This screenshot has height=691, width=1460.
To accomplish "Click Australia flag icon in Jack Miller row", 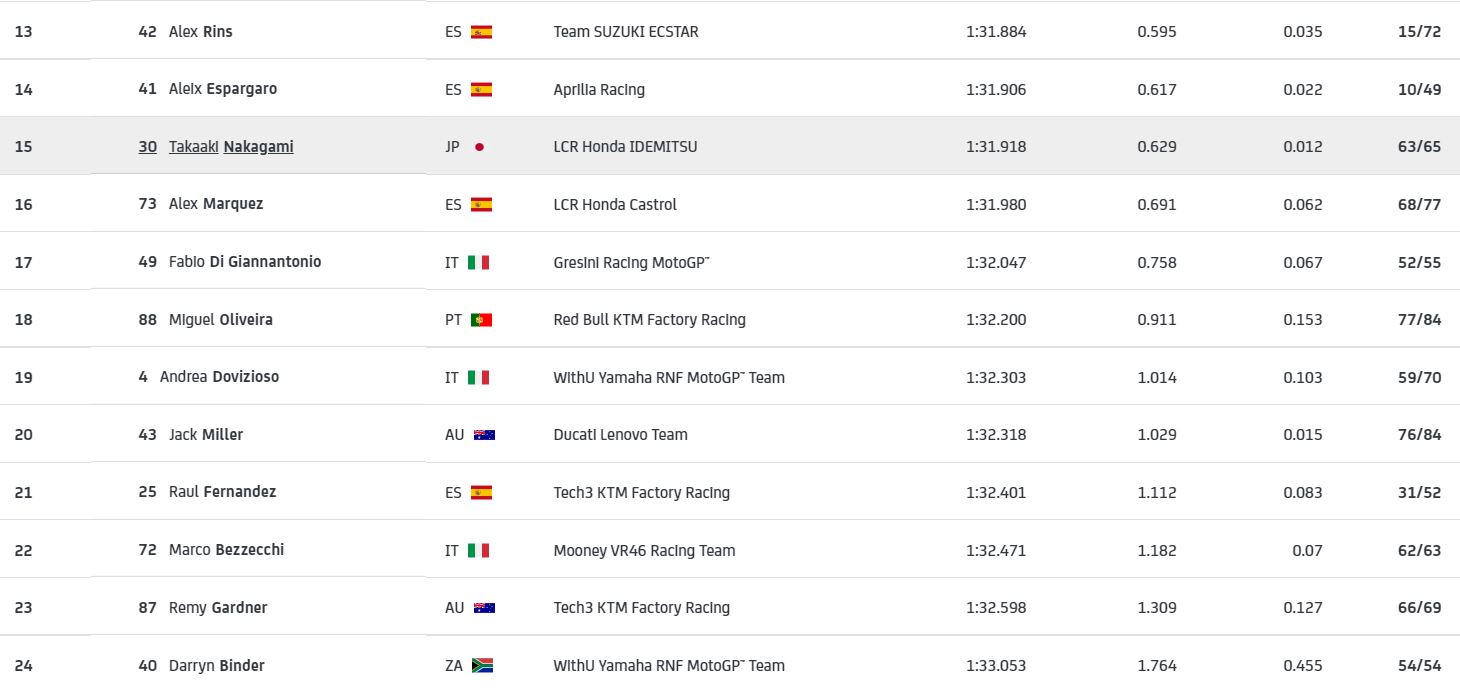I will click(484, 435).
